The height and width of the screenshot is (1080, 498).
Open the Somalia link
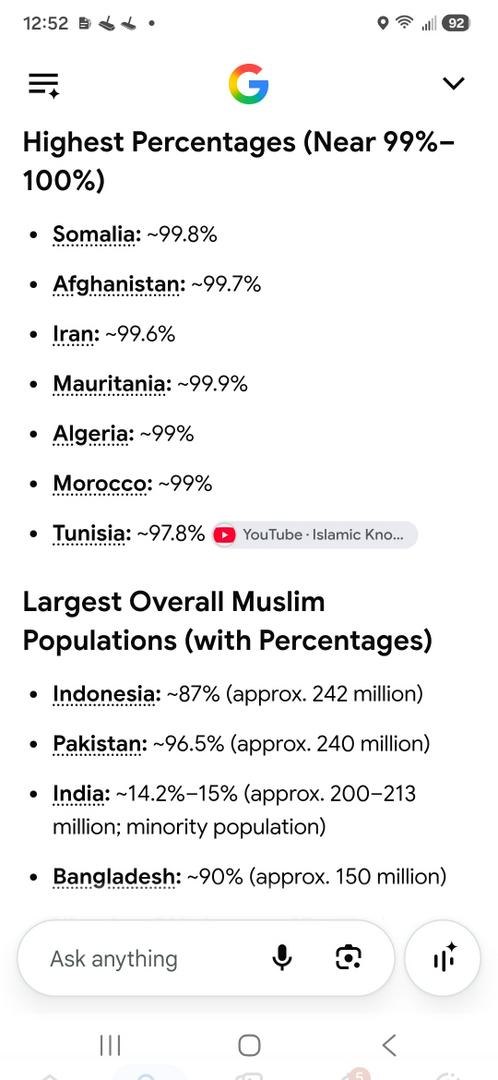(x=96, y=235)
